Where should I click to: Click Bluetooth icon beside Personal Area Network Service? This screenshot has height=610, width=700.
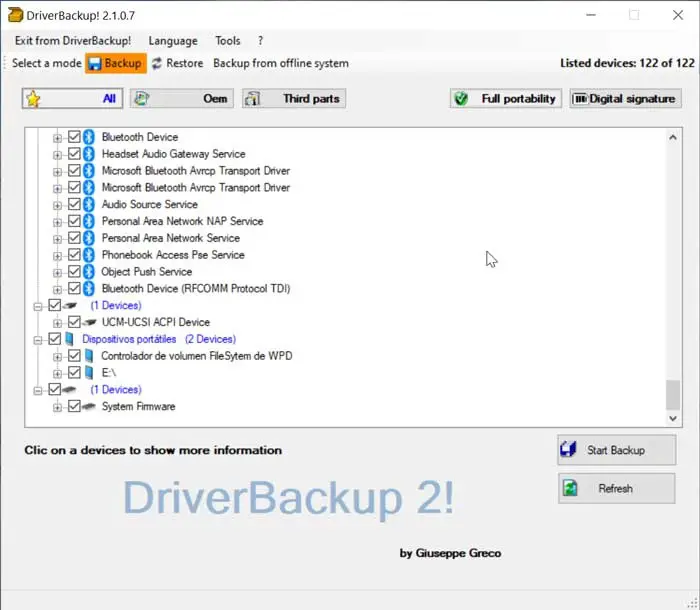89,238
